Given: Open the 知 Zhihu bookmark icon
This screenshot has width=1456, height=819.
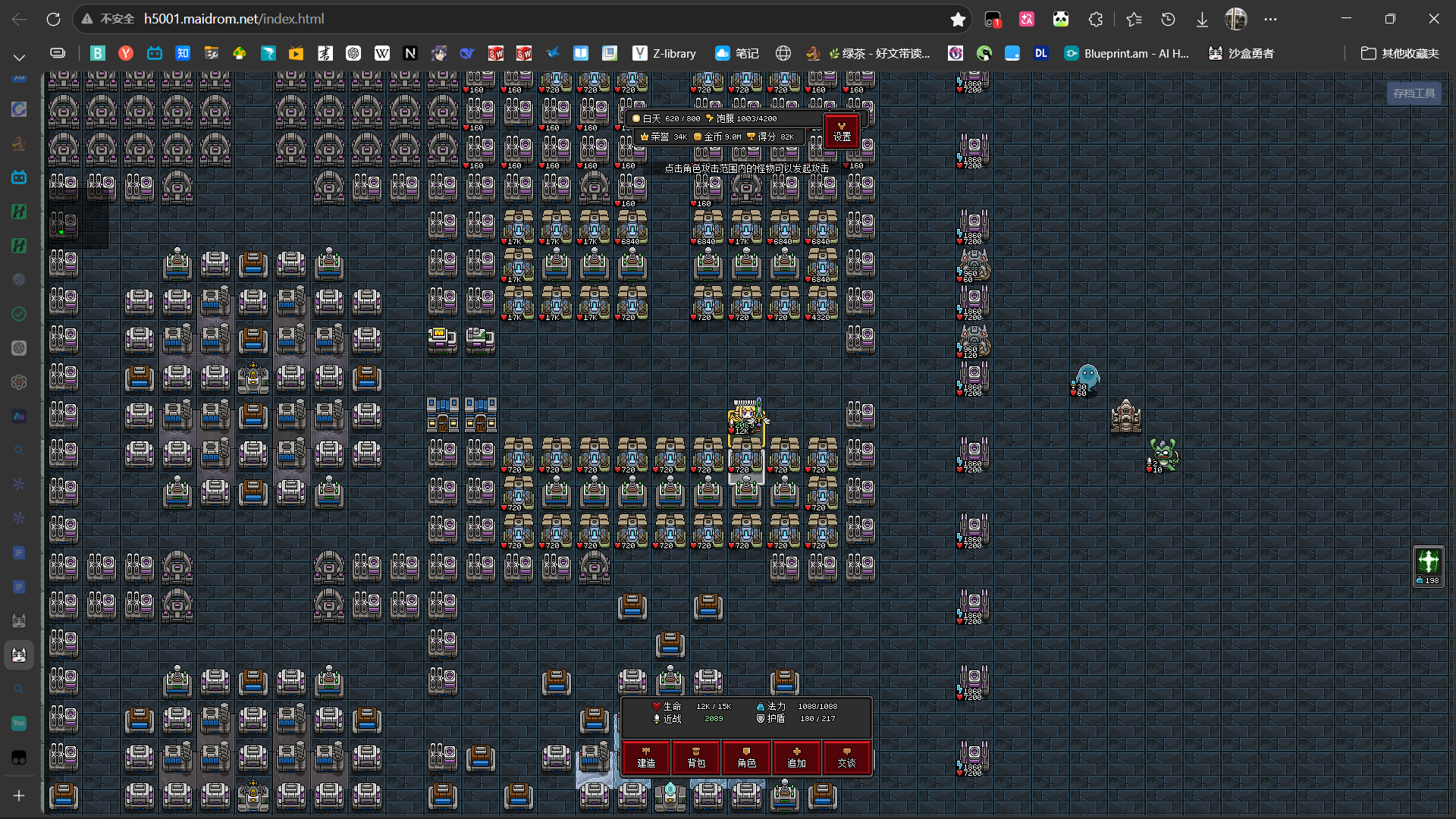Looking at the screenshot, I should point(183,53).
